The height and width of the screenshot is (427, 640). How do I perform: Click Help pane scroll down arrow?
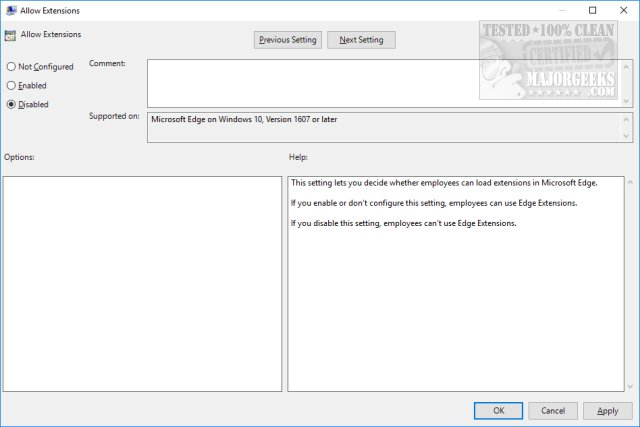coord(630,386)
